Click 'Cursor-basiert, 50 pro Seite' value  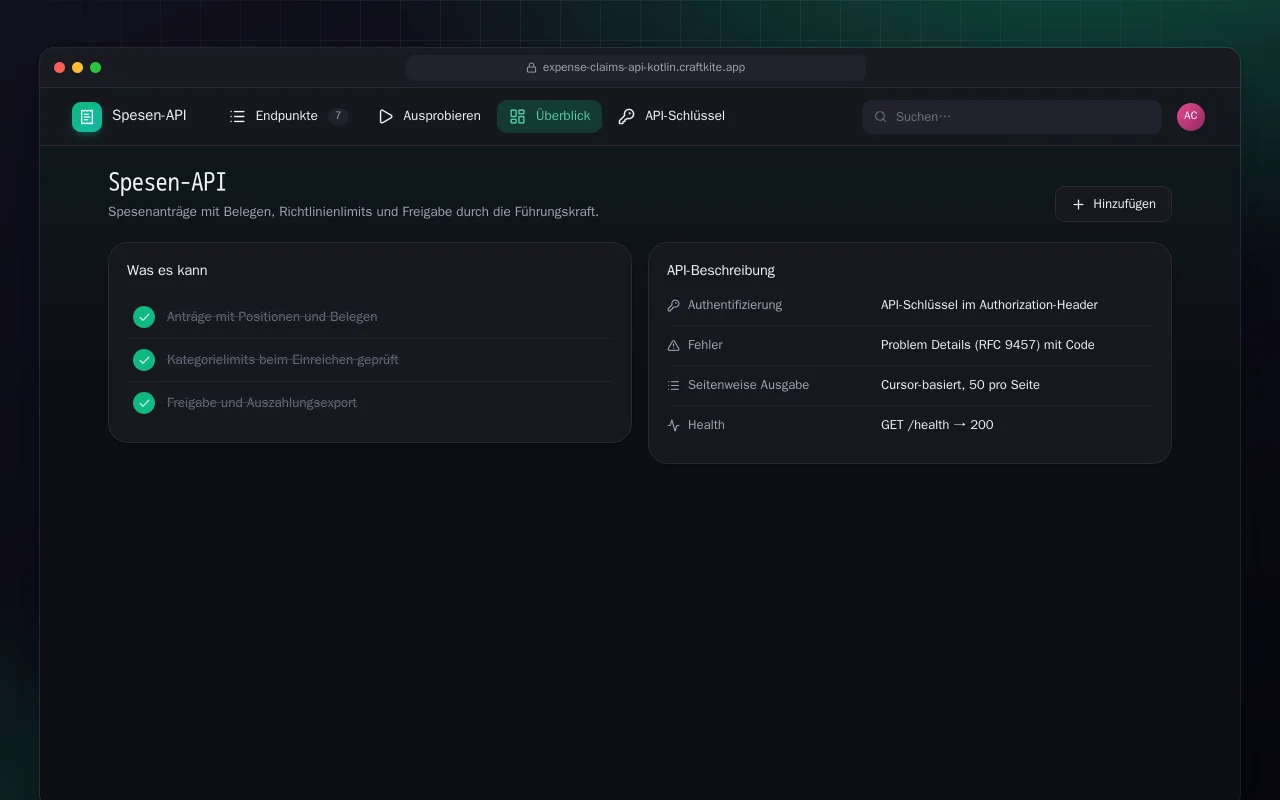coord(960,385)
